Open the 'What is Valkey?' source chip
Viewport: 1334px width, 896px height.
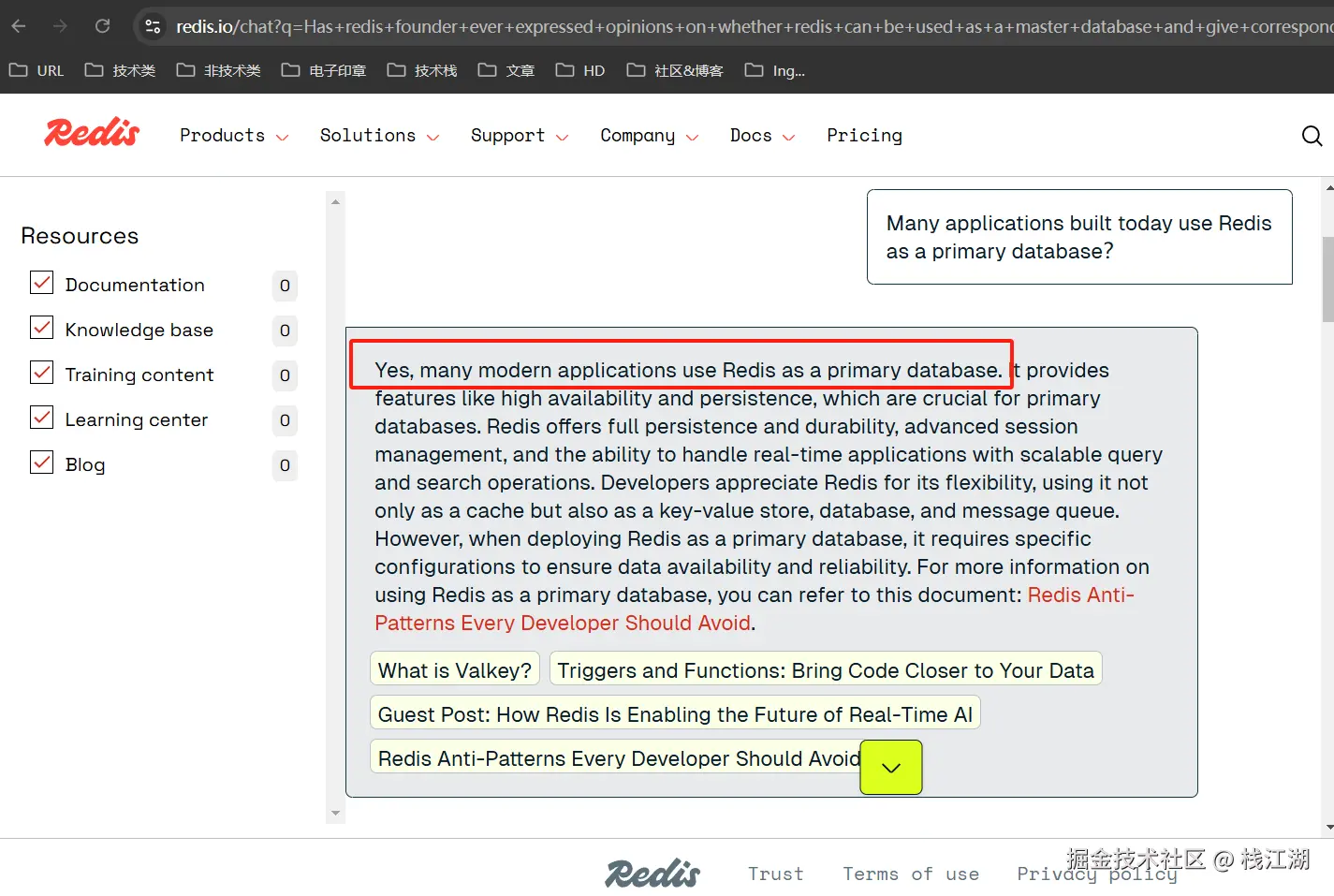pos(455,670)
